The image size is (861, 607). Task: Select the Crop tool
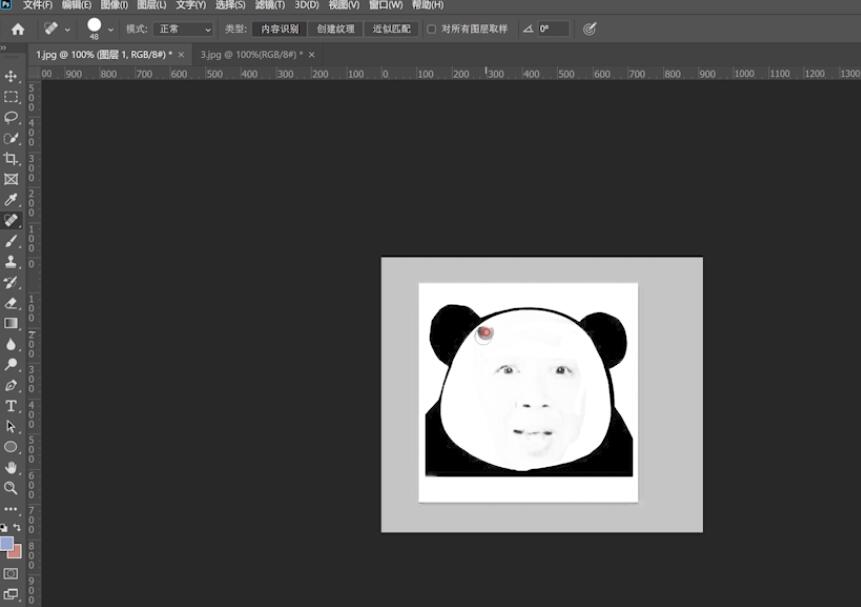[x=10, y=159]
